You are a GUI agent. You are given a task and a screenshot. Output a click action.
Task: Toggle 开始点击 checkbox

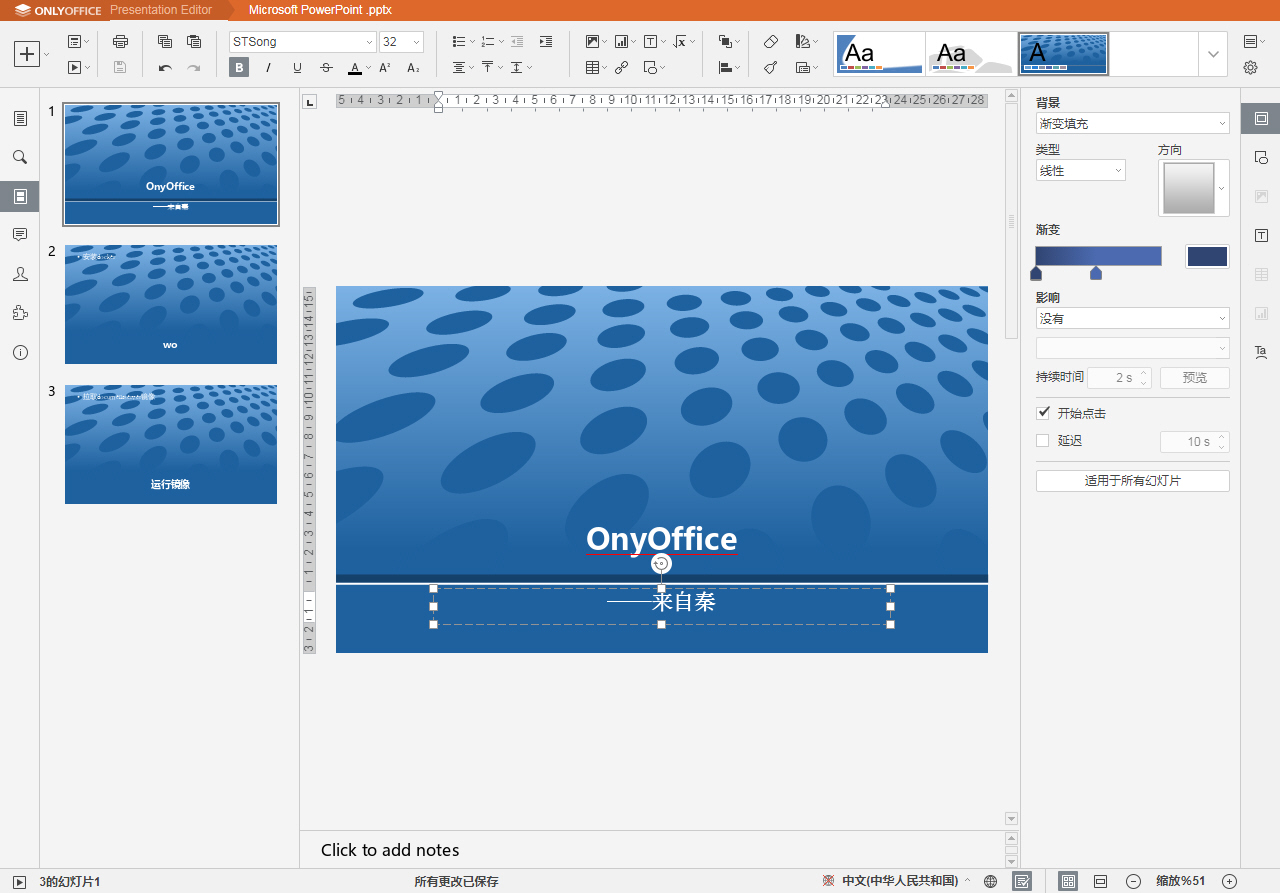pos(1043,413)
